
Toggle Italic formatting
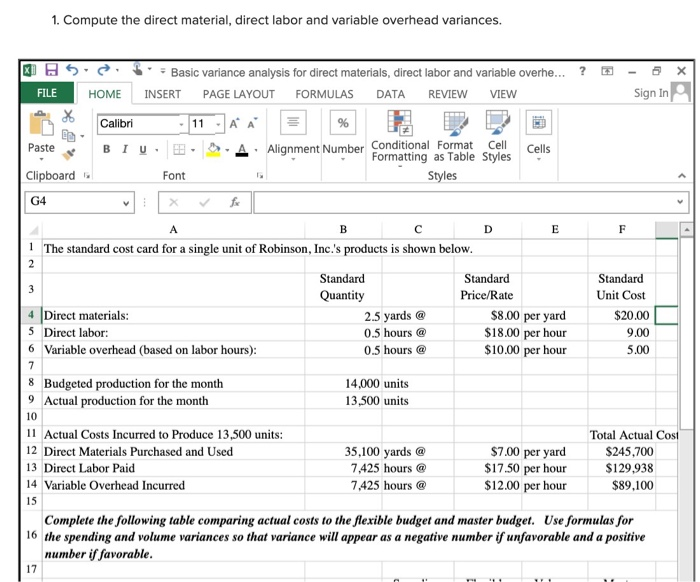point(125,149)
